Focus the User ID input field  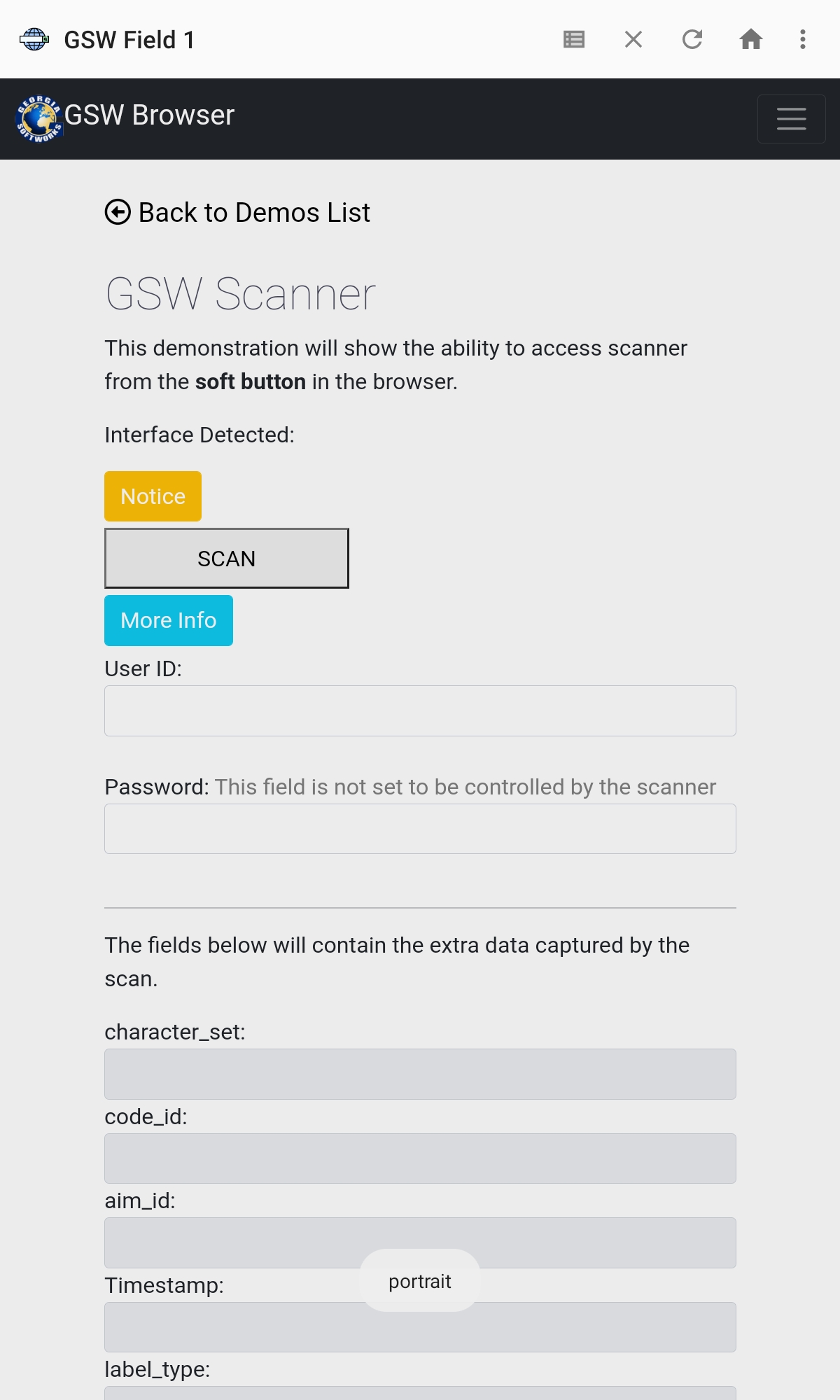coord(420,710)
